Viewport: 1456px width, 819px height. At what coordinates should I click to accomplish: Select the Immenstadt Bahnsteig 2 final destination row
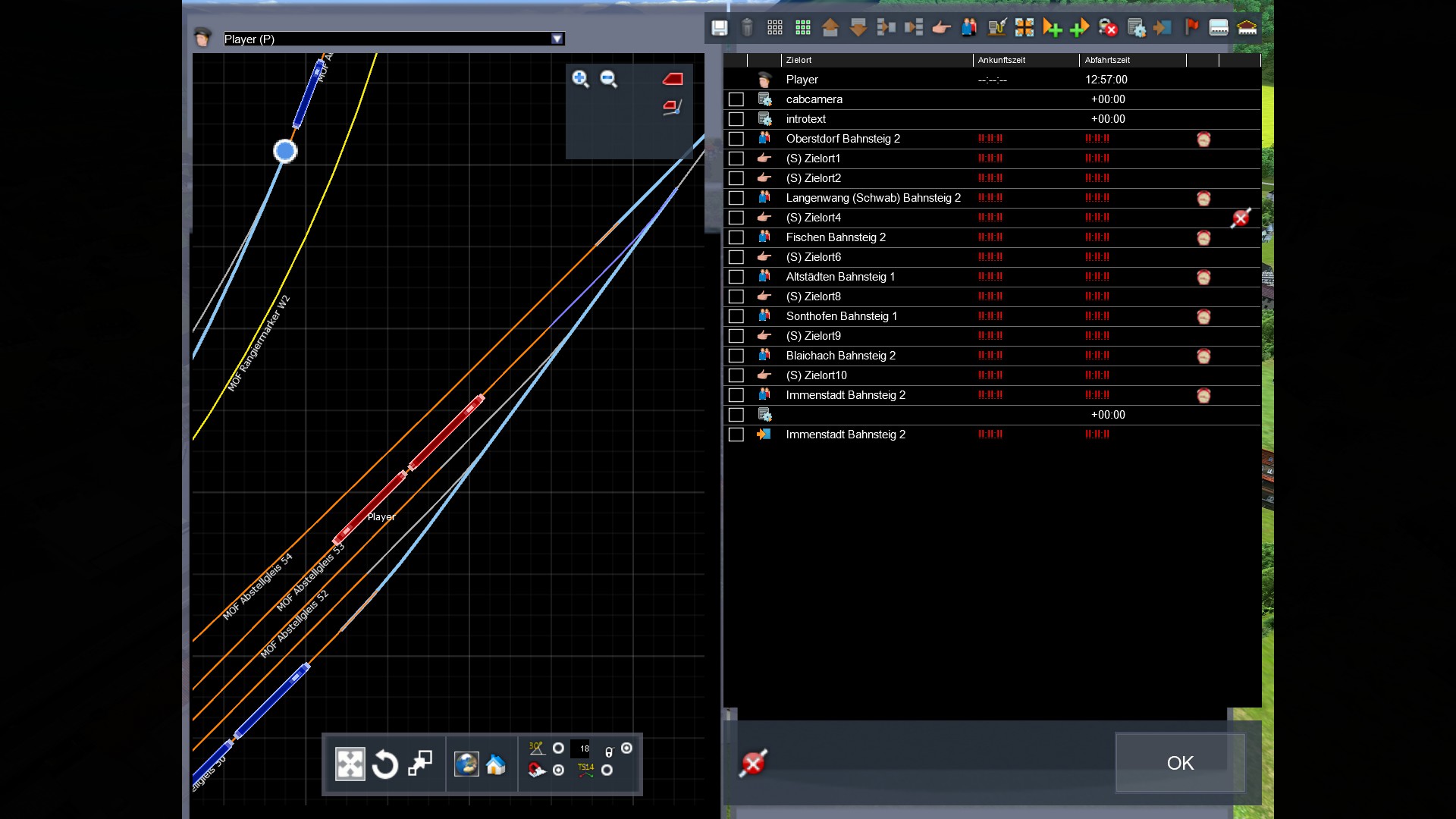point(845,435)
